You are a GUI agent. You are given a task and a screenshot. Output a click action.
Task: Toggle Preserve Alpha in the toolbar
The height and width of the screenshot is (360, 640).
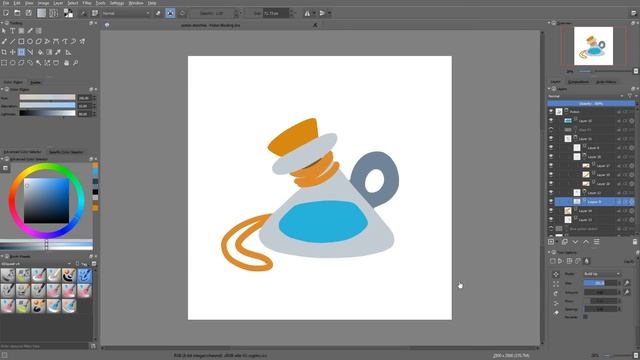(x=170, y=13)
